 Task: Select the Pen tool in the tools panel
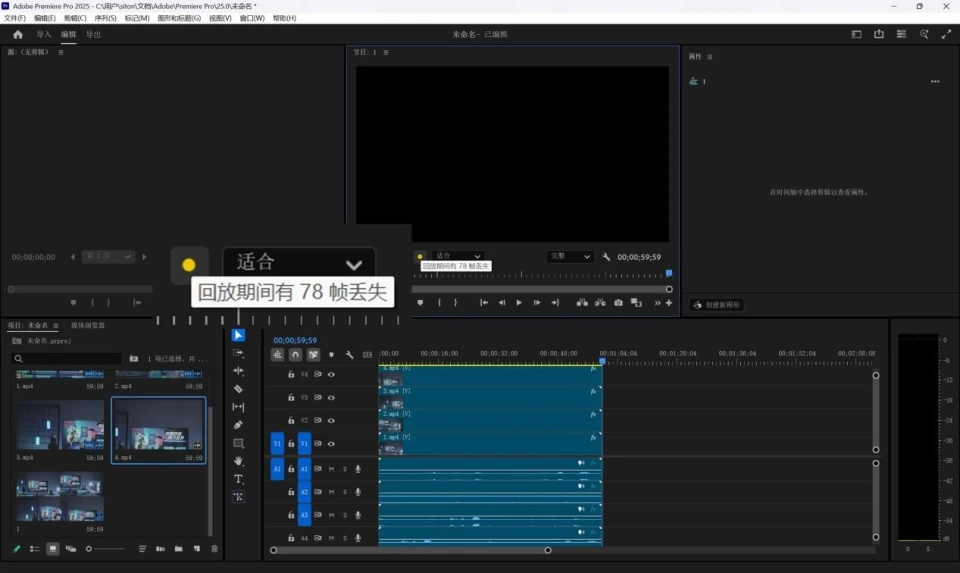point(238,425)
